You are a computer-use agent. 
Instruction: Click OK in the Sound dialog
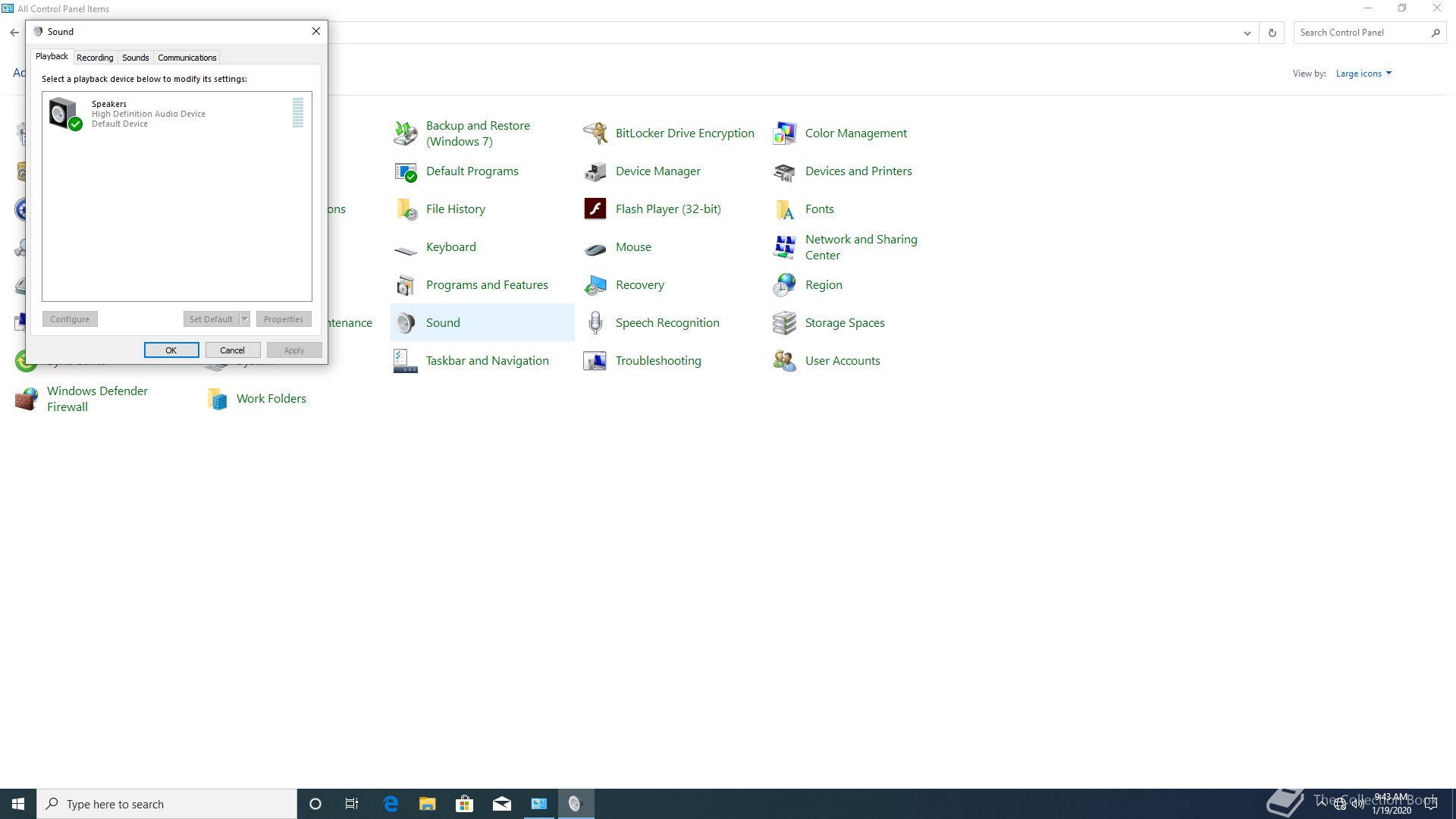click(171, 350)
